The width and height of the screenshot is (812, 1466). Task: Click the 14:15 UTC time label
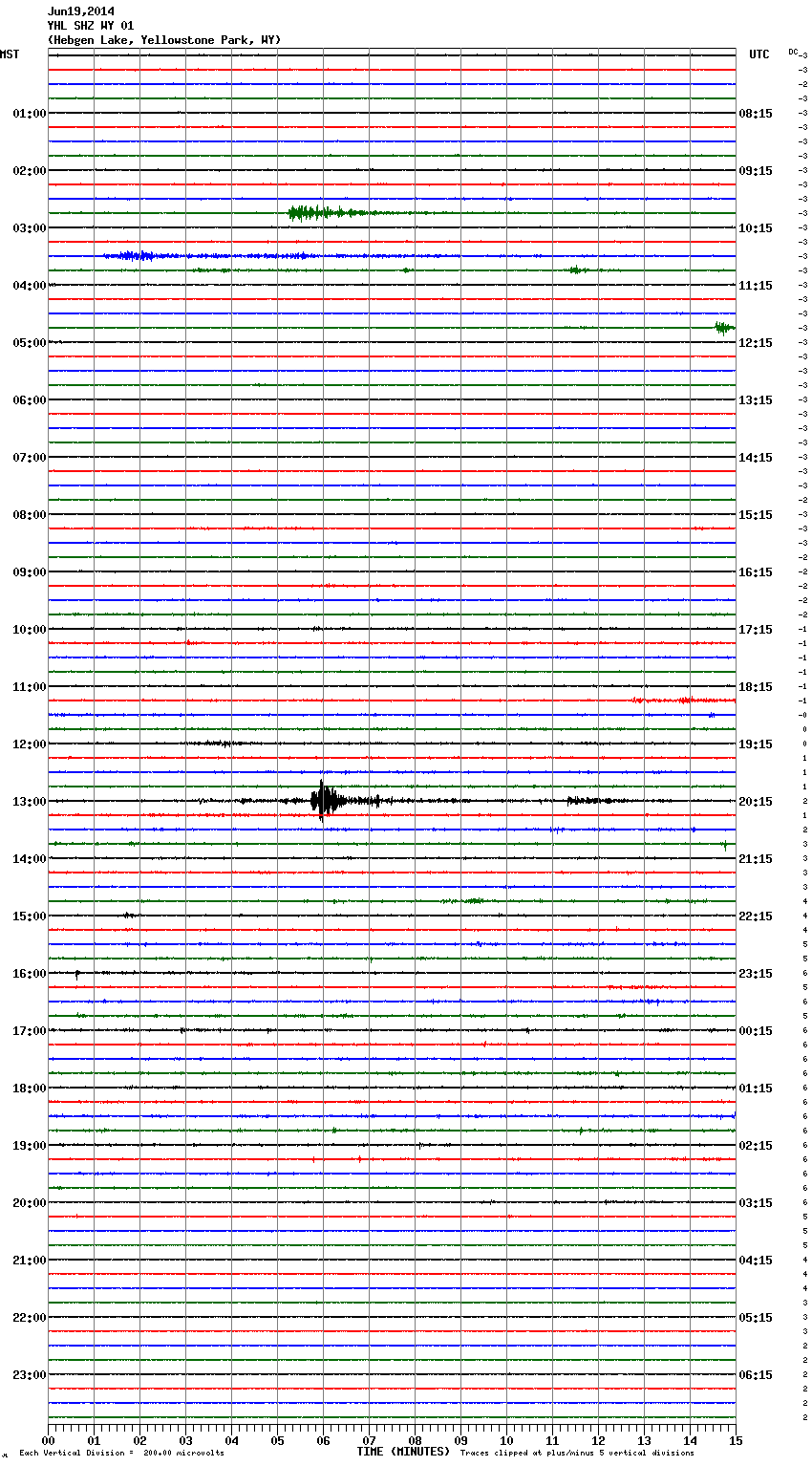click(756, 458)
